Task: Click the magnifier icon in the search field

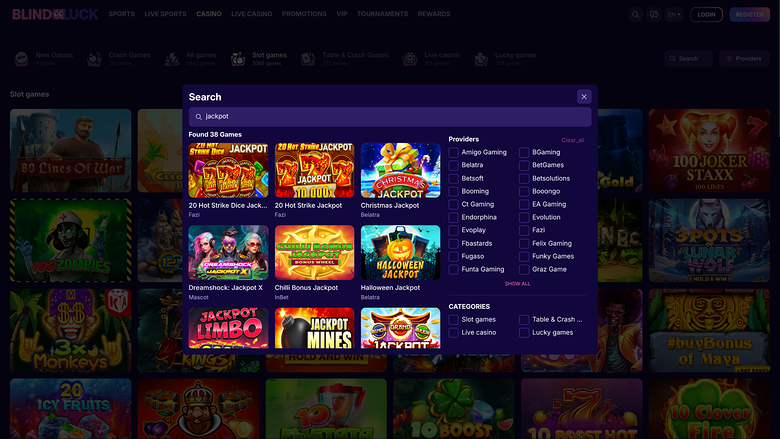Action: (198, 117)
